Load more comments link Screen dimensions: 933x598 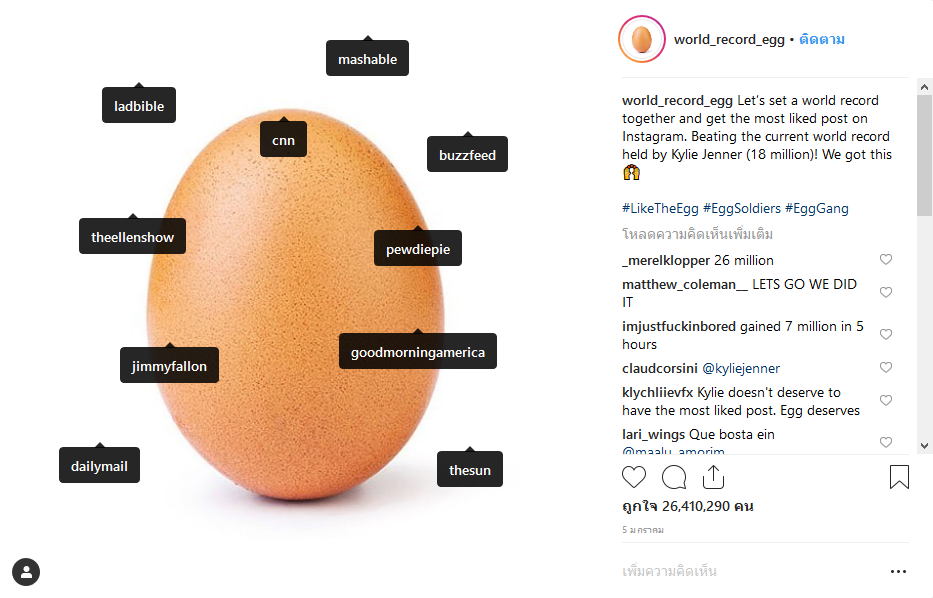[x=697, y=234]
